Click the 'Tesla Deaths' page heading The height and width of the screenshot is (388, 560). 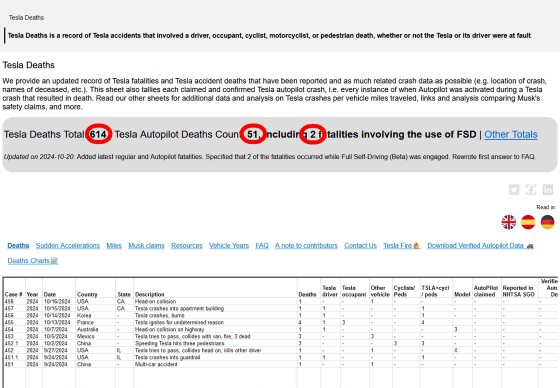click(x=29, y=65)
